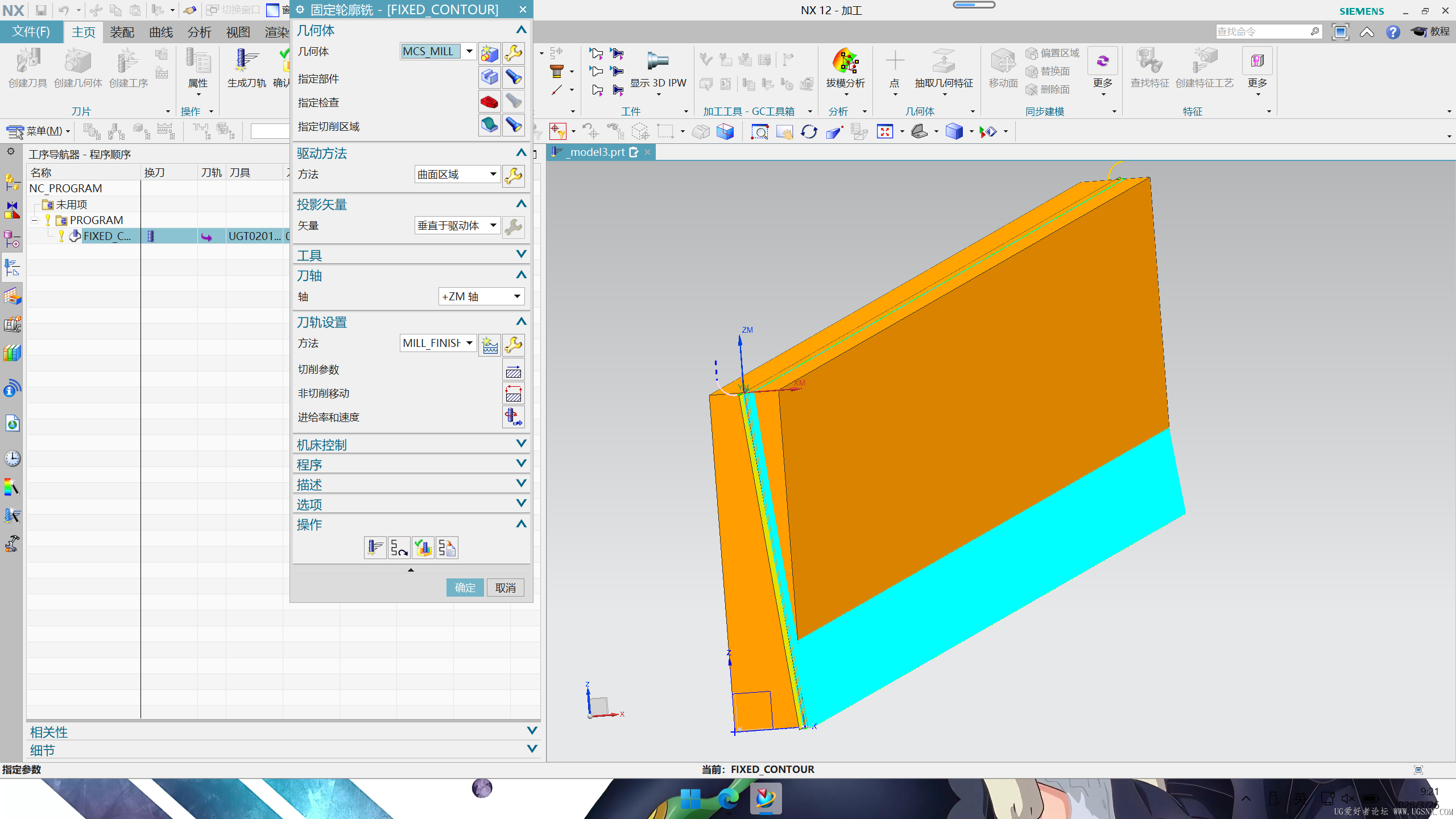Viewport: 1456px width, 819px height.
Task: Click the Generate tool path icon in Actions (操作)
Action: tap(375, 548)
